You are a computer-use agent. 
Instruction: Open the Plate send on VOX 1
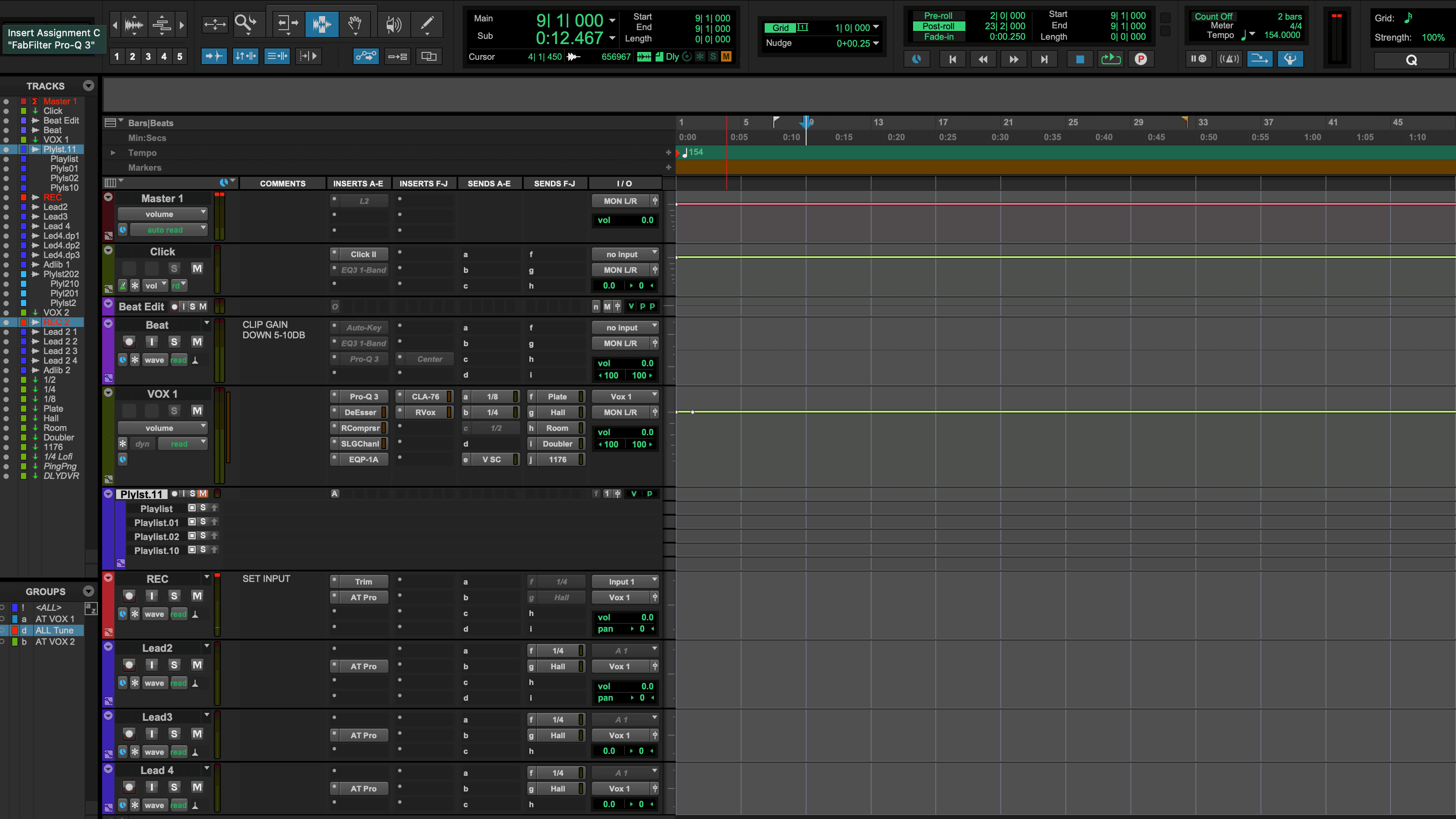coord(557,397)
